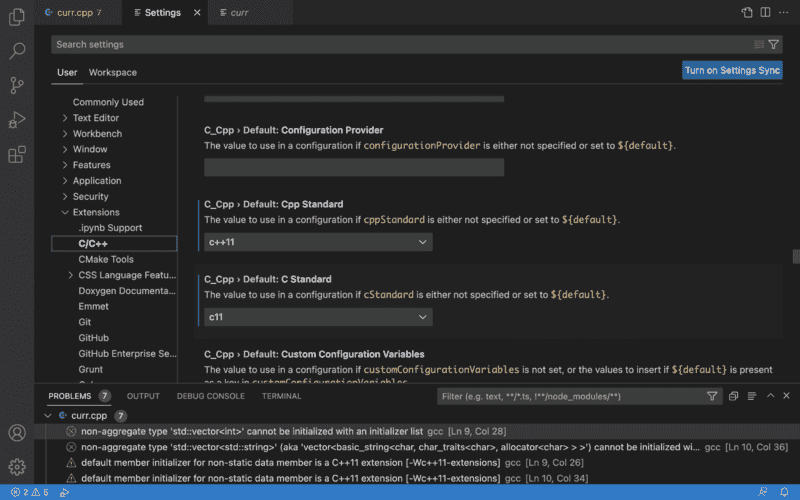Select GitHub extension settings
The image size is (800, 500).
[93, 338]
